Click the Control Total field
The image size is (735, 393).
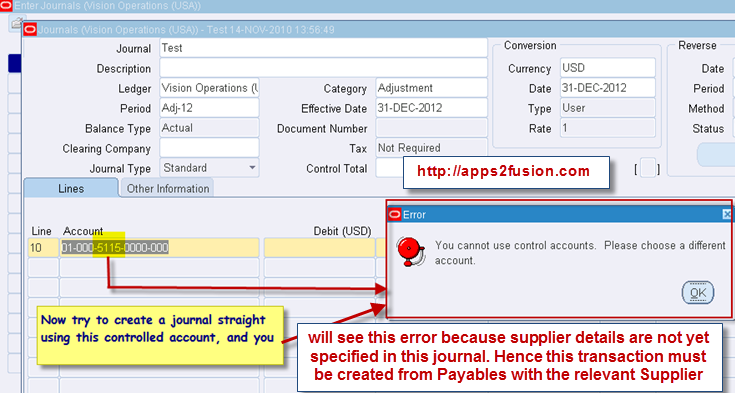[x=389, y=168]
